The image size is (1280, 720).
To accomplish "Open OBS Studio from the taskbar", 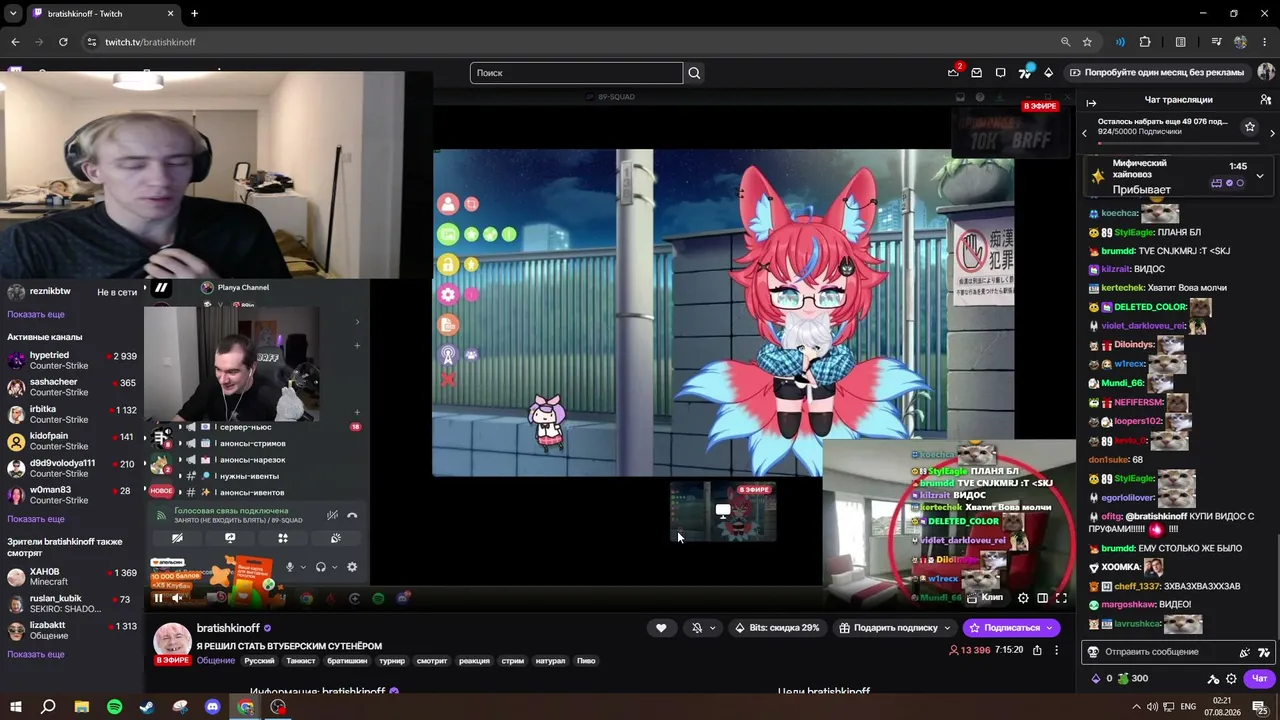I will [x=278, y=707].
